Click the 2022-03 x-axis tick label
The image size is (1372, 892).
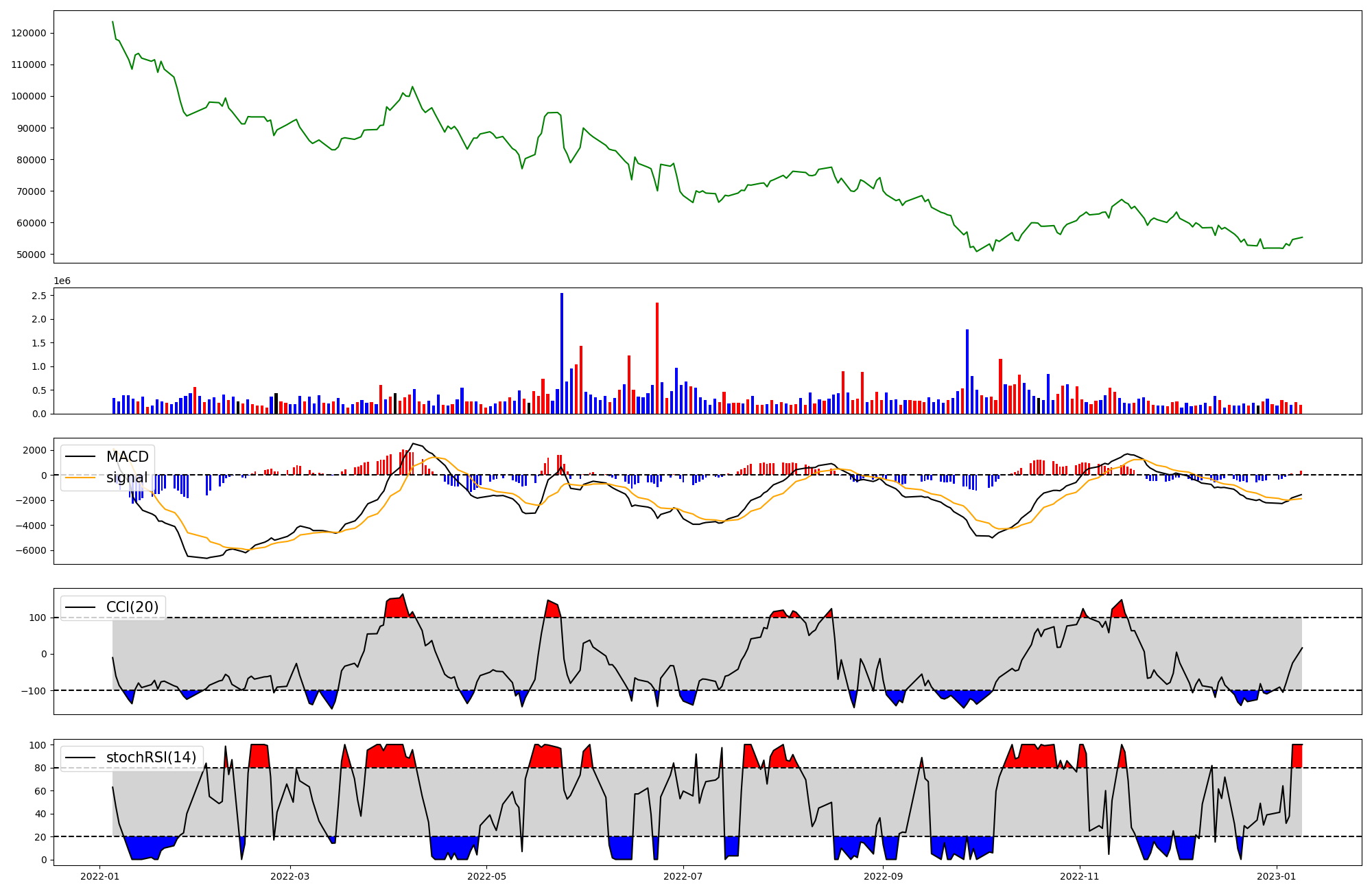click(x=290, y=876)
